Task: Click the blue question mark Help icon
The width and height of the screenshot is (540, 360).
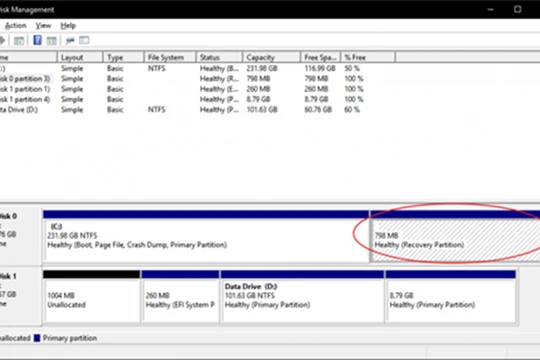Action: pyautogui.click(x=37, y=40)
